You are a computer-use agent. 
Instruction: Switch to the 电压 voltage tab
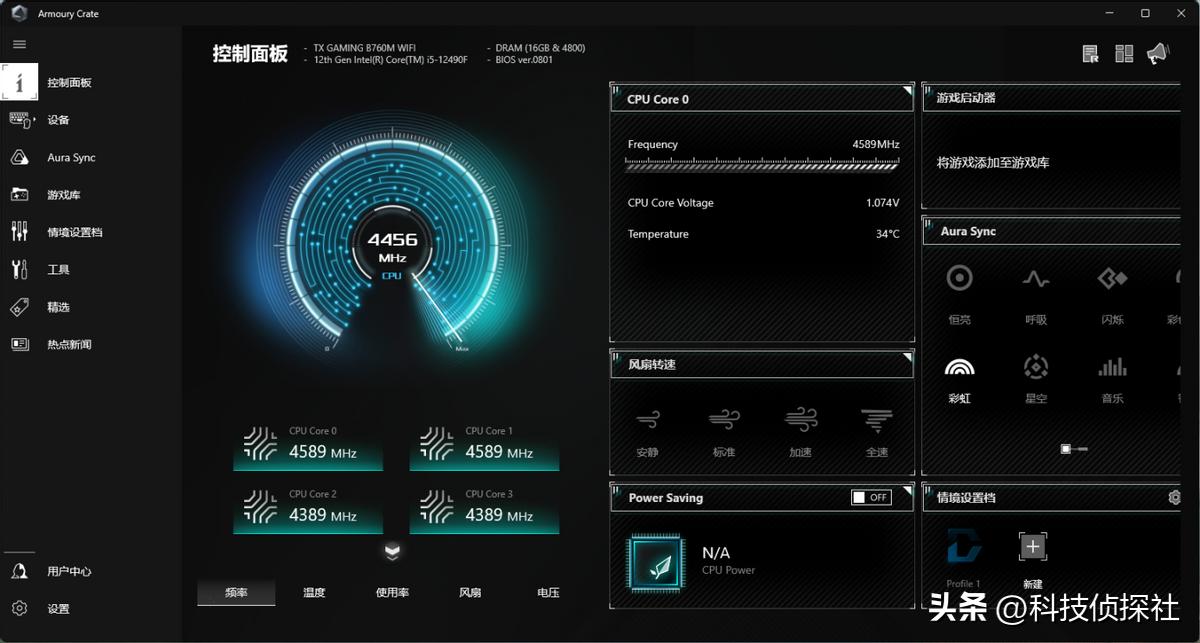[548, 592]
